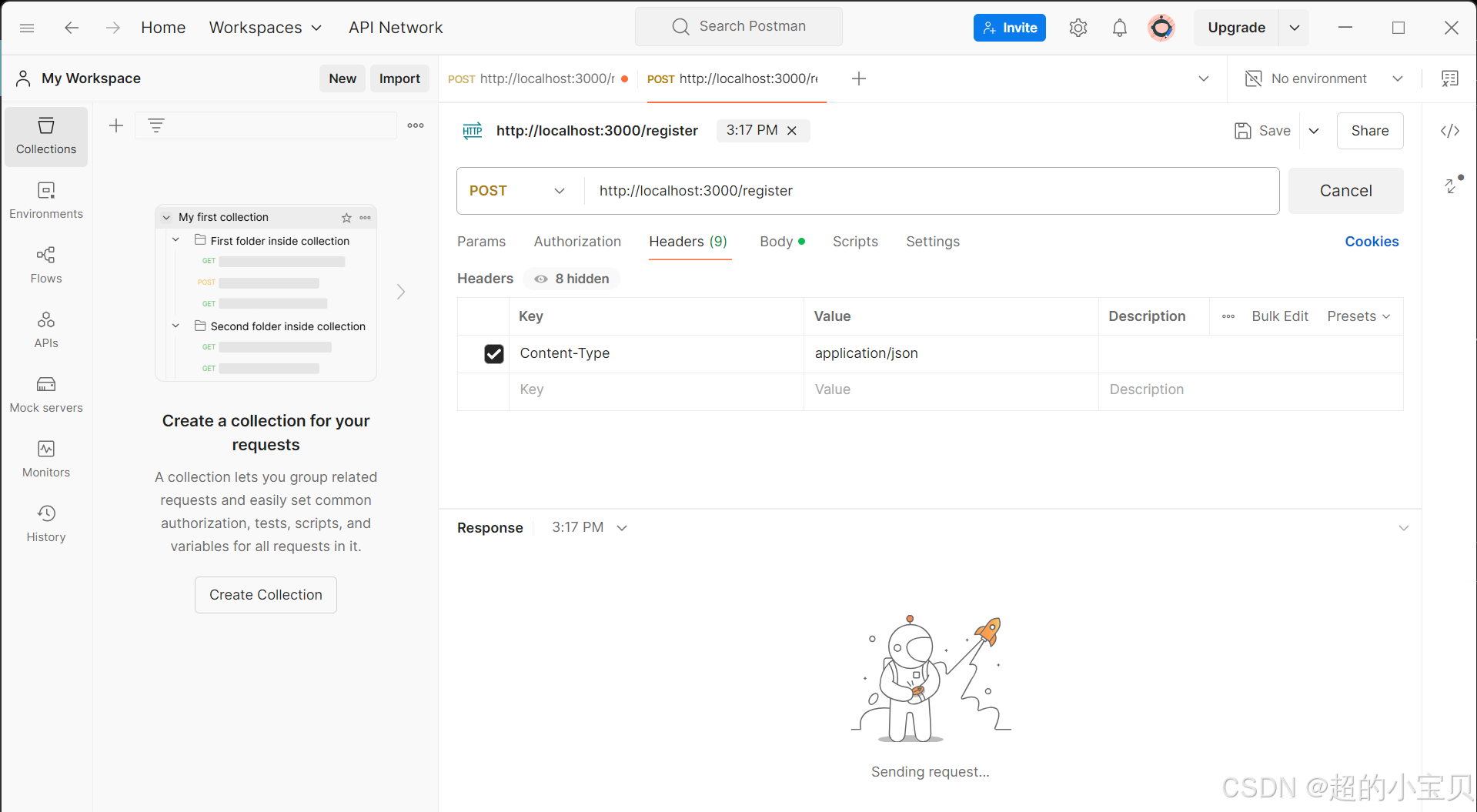1477x812 pixels.
Task: Star My first collection
Action: tap(346, 218)
